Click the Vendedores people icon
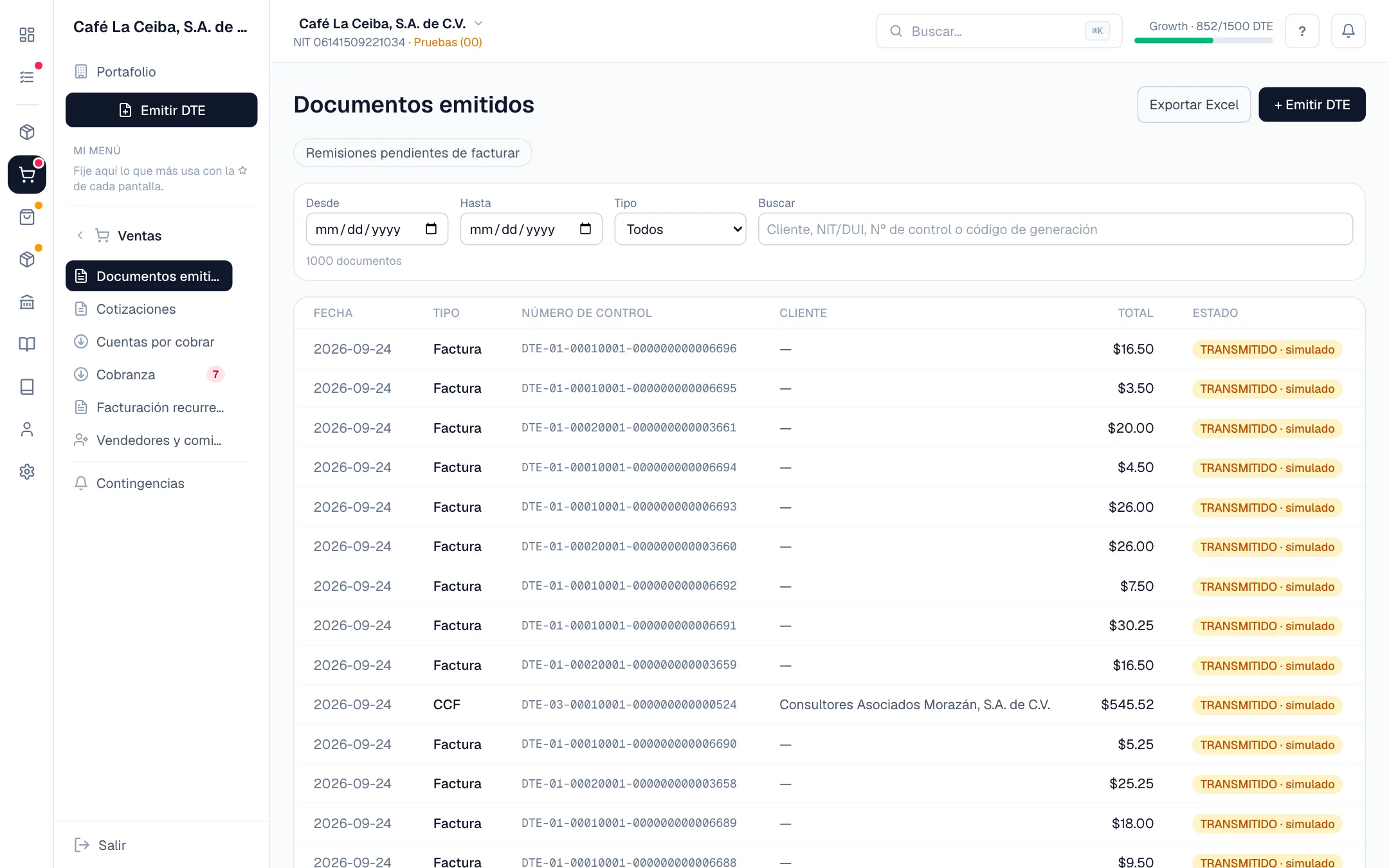This screenshot has height=868, width=1389. (x=81, y=440)
